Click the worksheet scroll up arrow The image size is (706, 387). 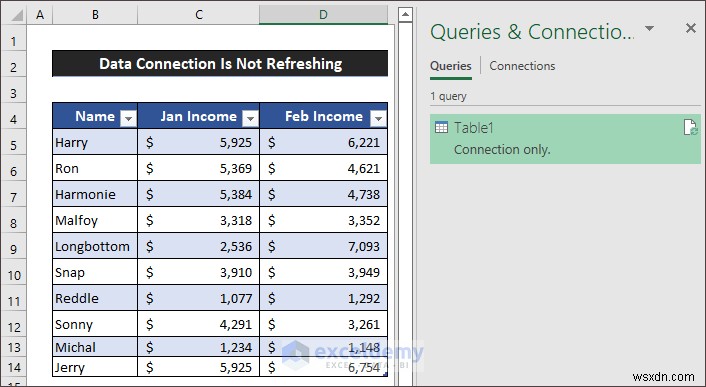[x=405, y=14]
